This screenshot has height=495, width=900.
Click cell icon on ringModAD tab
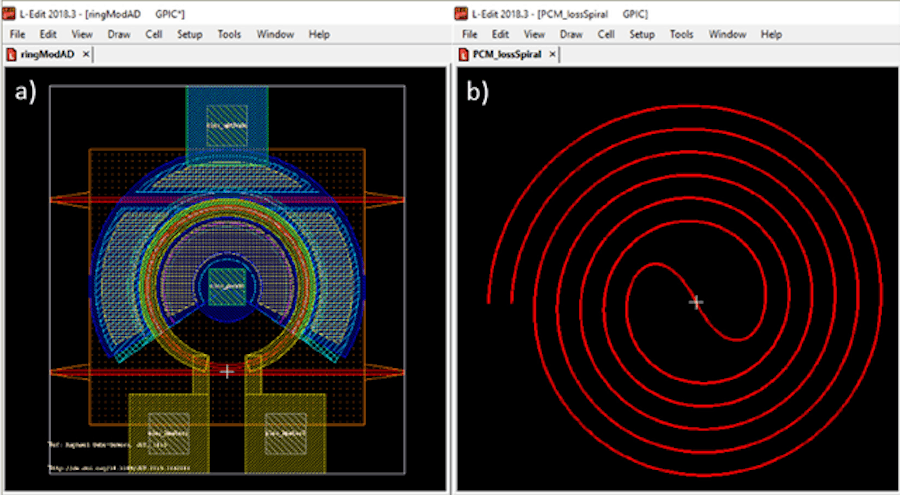point(11,55)
